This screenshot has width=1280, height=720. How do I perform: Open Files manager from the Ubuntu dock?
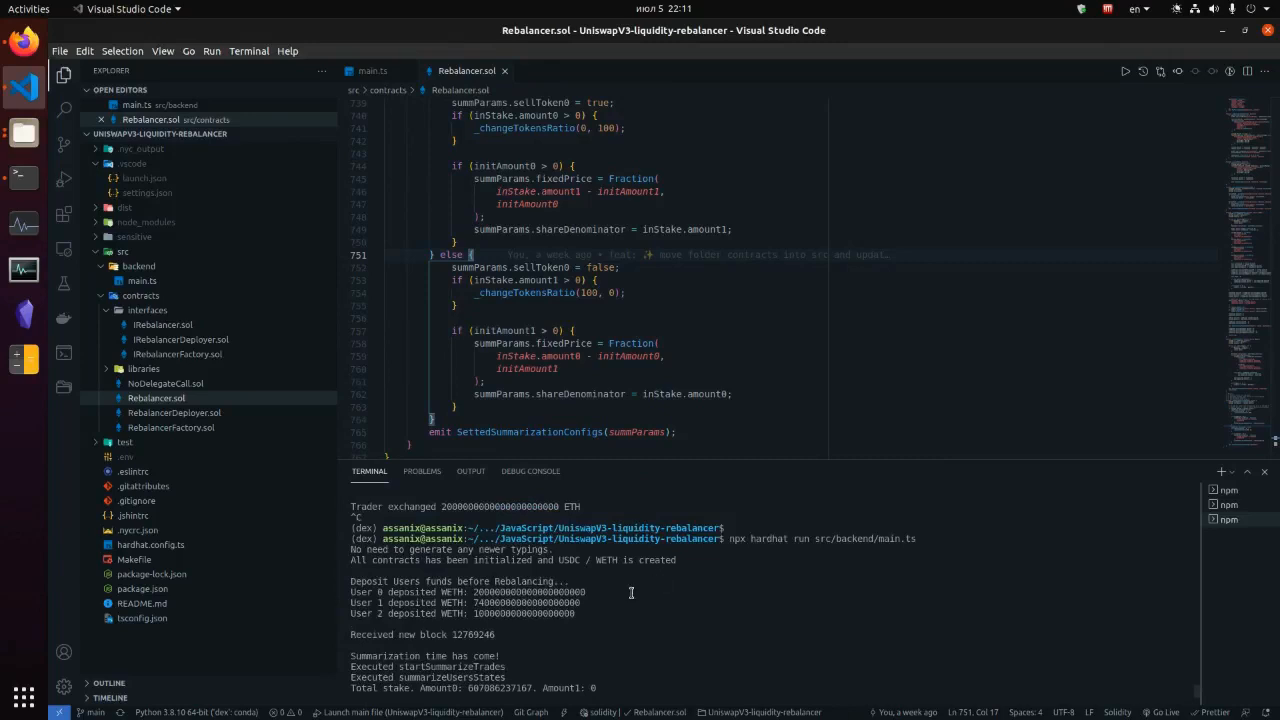(24, 133)
